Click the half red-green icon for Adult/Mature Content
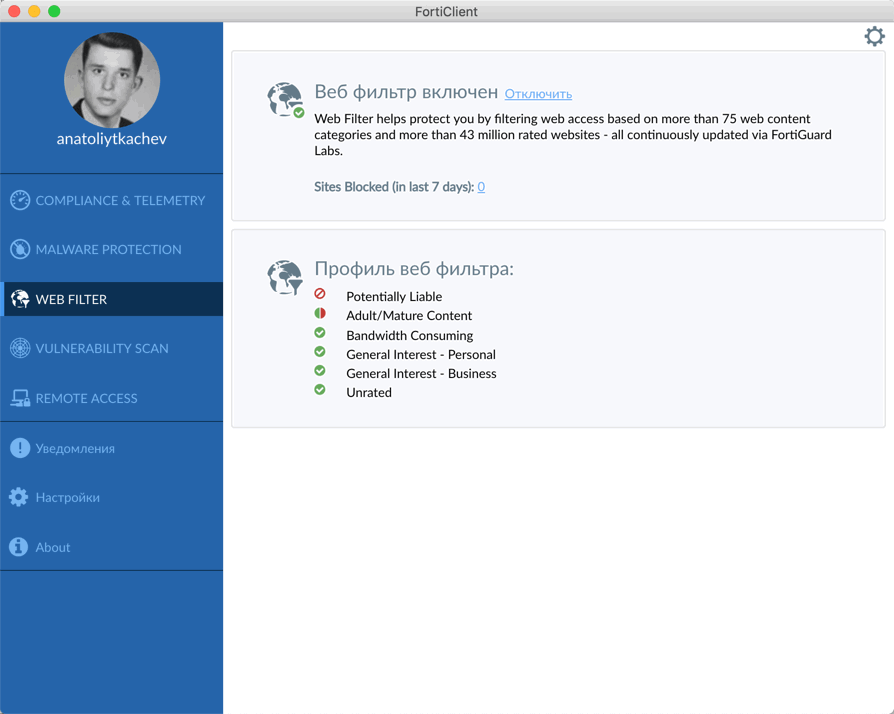This screenshot has height=714, width=894. 320,313
